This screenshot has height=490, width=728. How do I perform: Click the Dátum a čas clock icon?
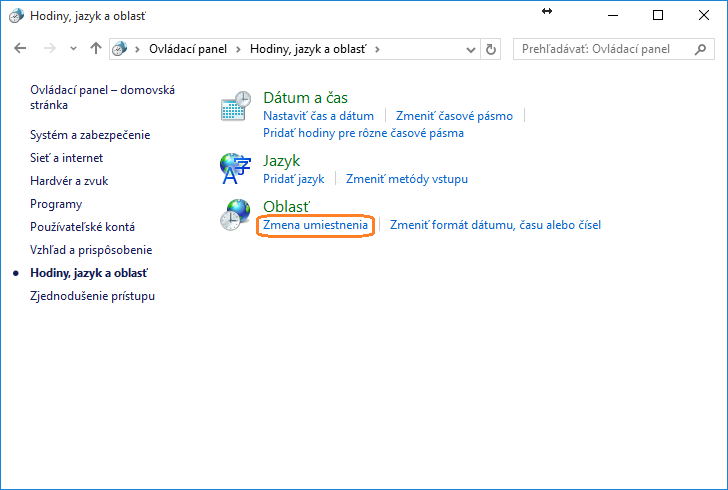pos(236,107)
